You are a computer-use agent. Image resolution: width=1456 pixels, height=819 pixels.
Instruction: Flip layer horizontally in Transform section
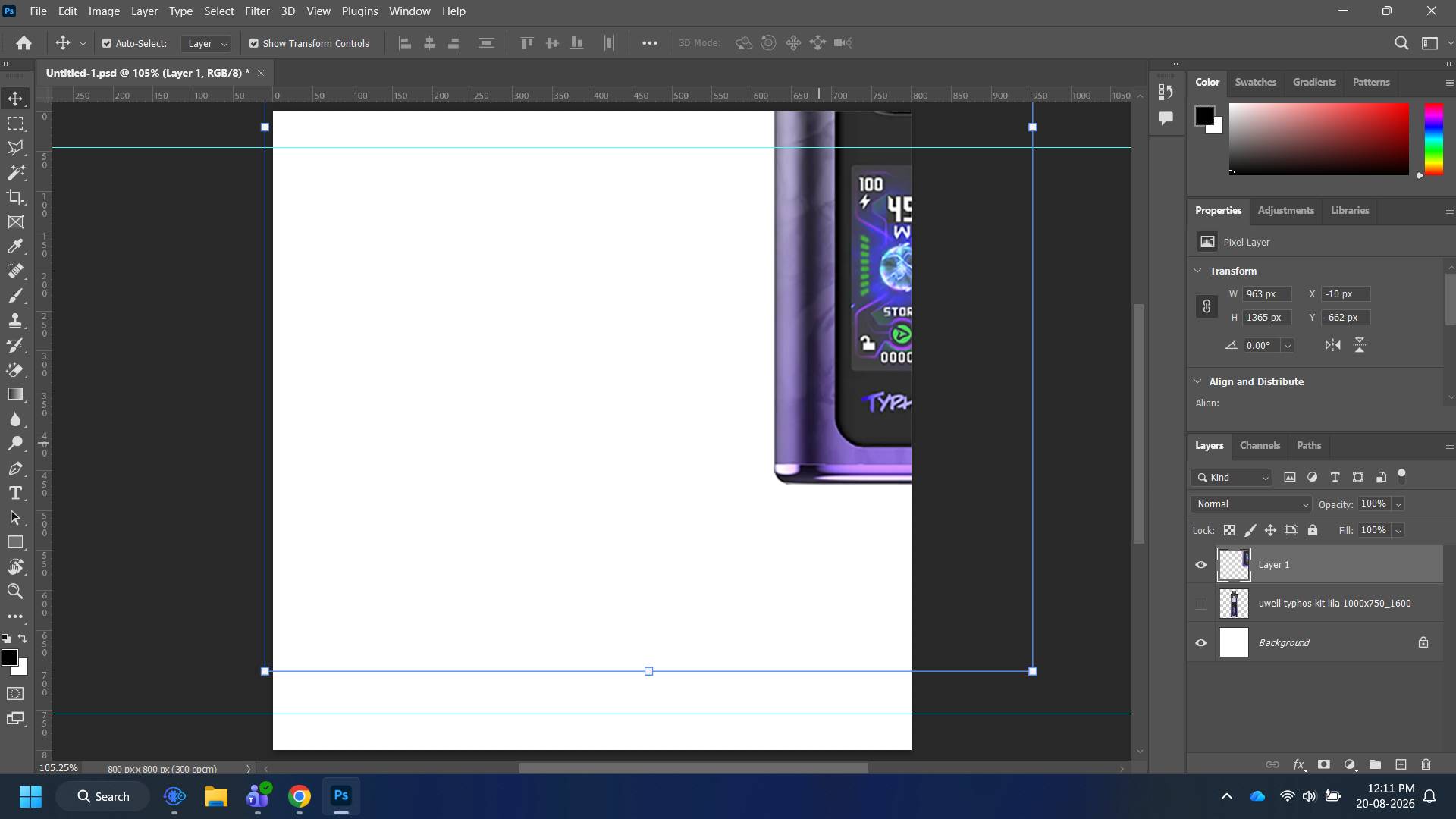pos(1332,345)
